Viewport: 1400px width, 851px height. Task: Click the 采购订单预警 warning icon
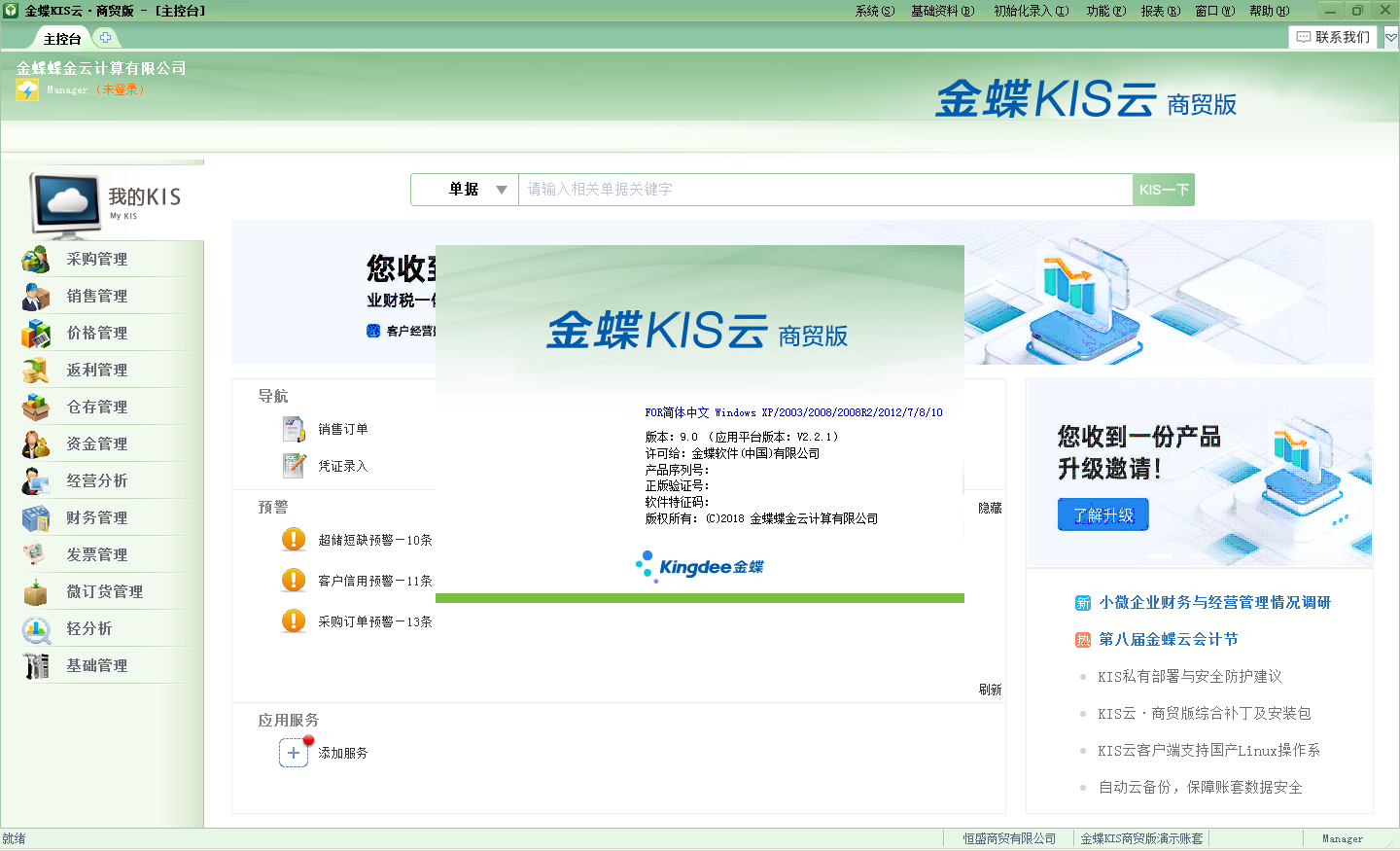click(x=294, y=621)
